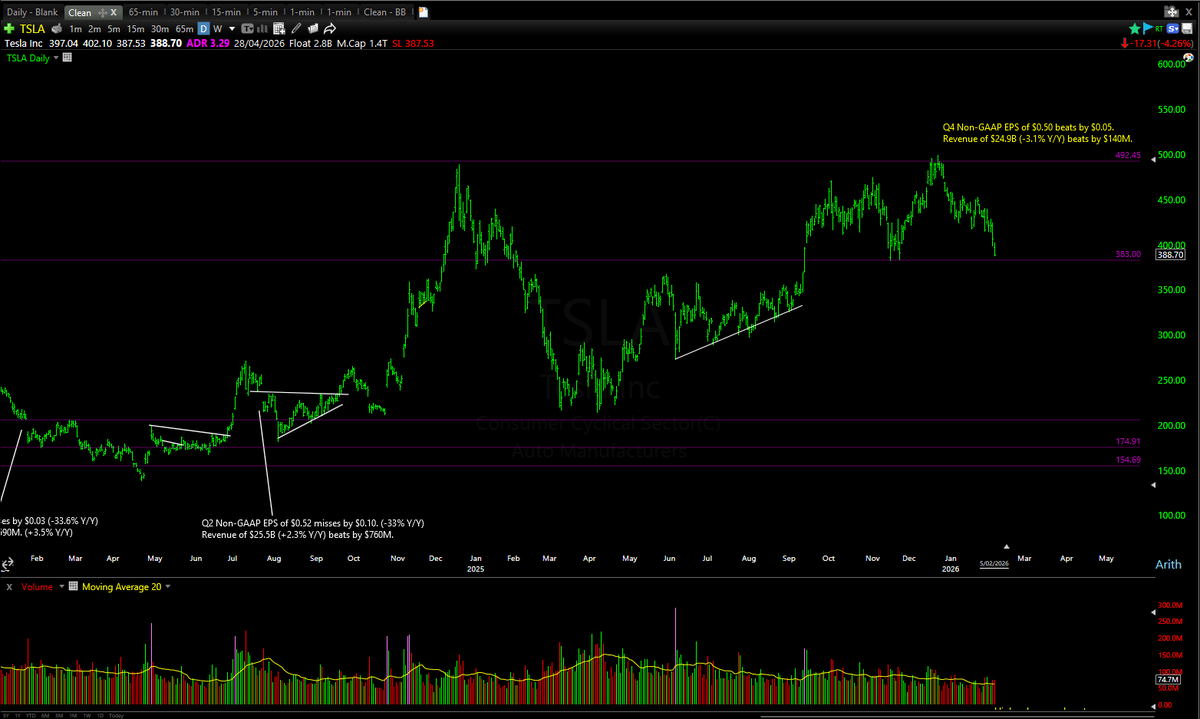Select the 65m timeframe button
Viewport: 1200px width, 719px height.
point(184,28)
